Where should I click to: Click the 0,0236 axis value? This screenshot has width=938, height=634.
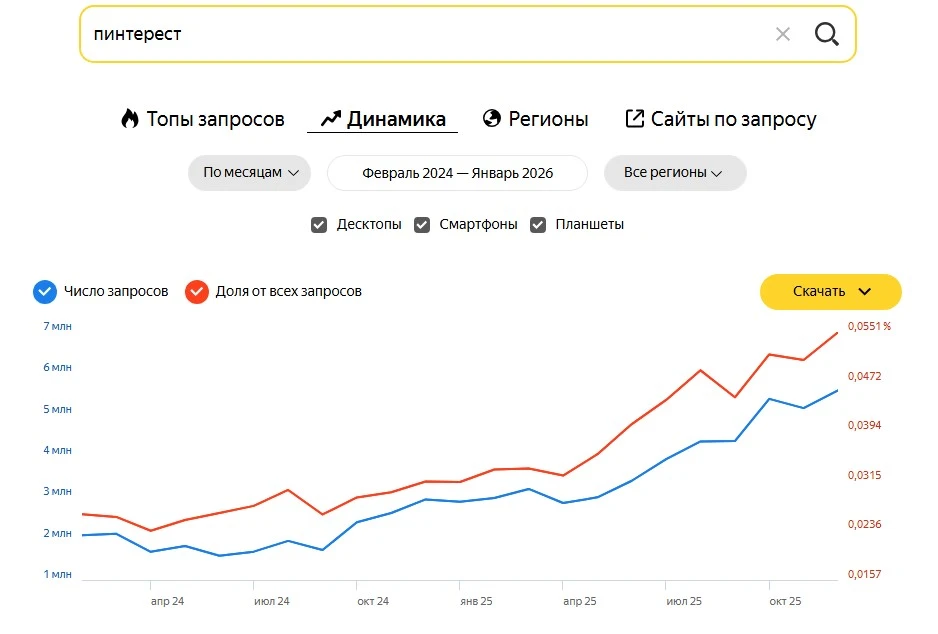(x=864, y=525)
